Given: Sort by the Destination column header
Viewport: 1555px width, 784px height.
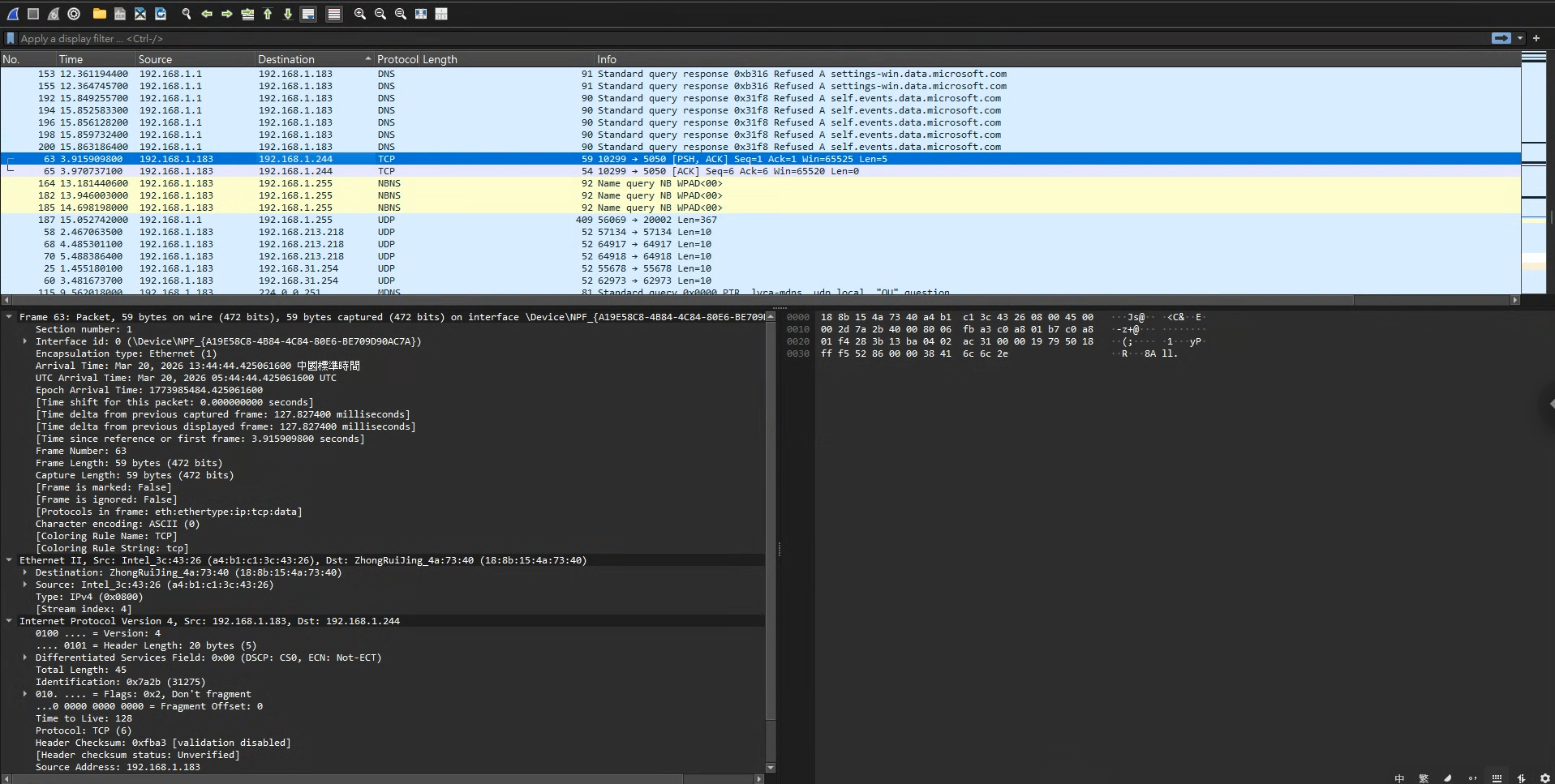Looking at the screenshot, I should pyautogui.click(x=314, y=59).
